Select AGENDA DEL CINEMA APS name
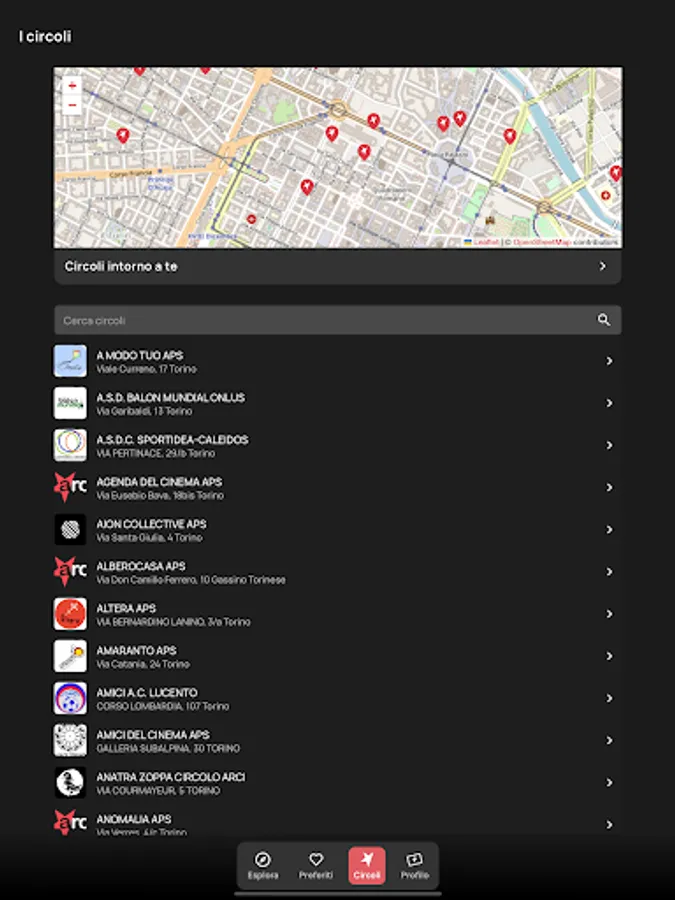Image resolution: width=675 pixels, height=900 pixels. 159,482
